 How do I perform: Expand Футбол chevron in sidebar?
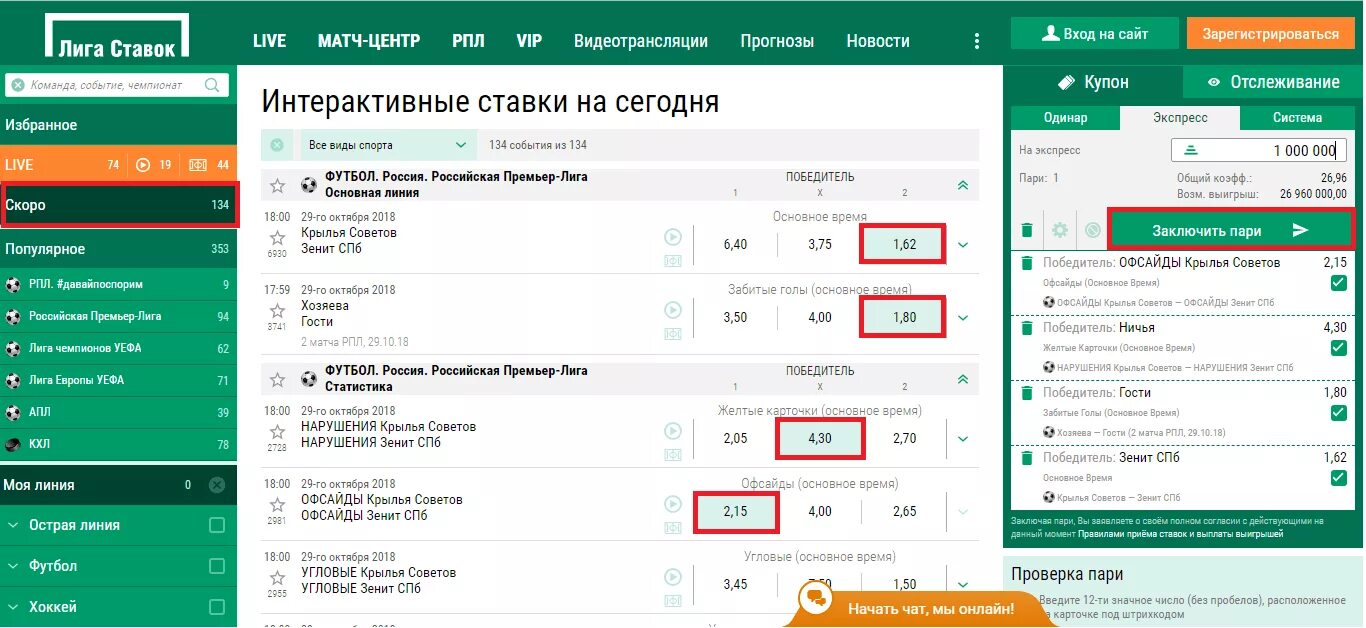click(13, 566)
